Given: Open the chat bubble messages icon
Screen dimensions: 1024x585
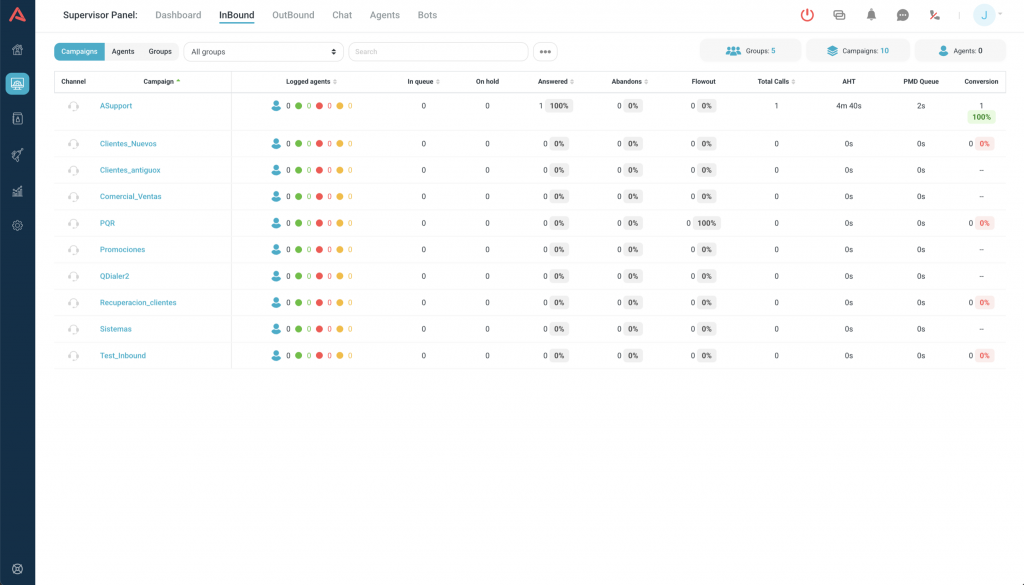Looking at the screenshot, I should point(903,15).
